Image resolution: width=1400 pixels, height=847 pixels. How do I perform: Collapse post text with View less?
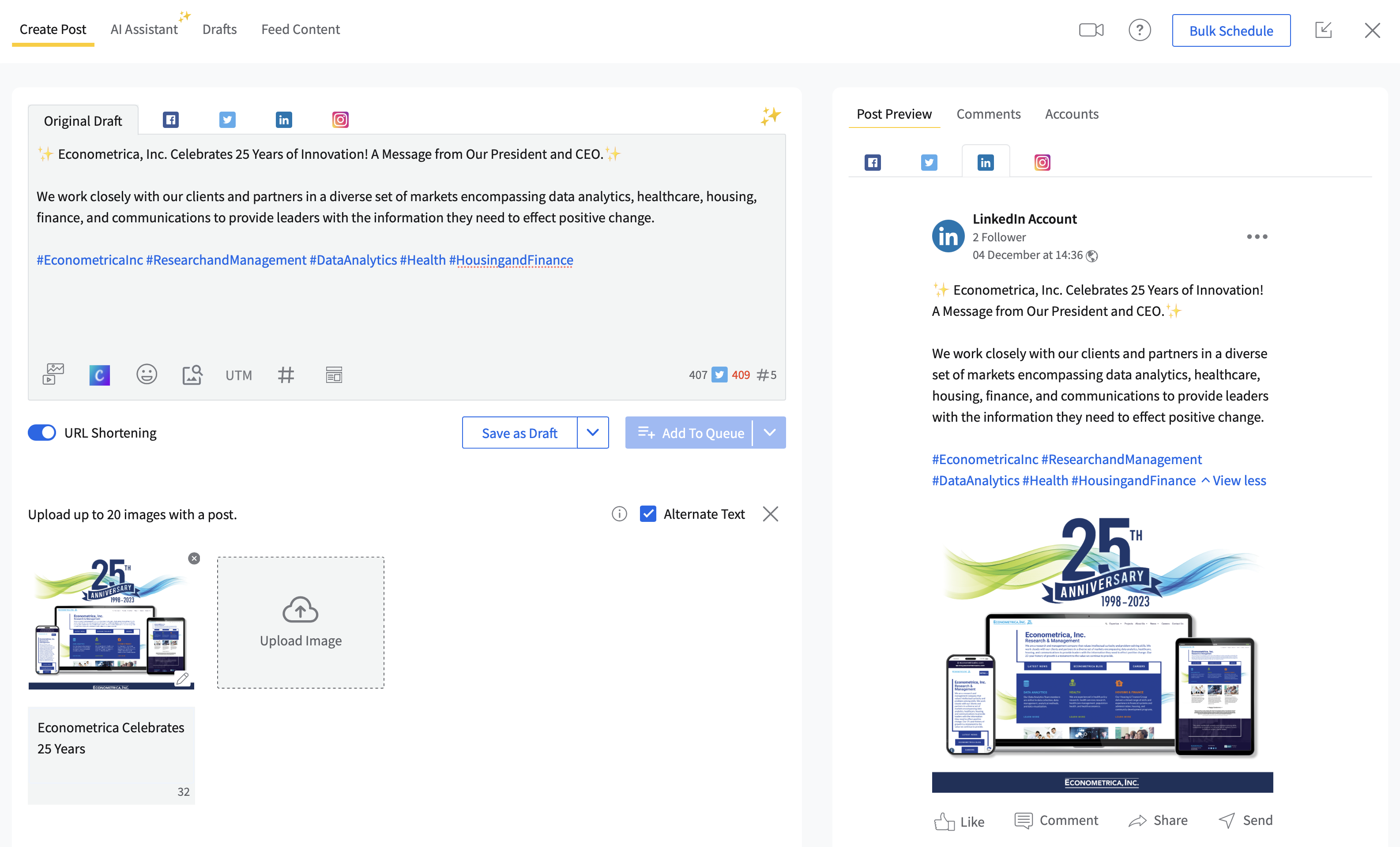click(1234, 480)
